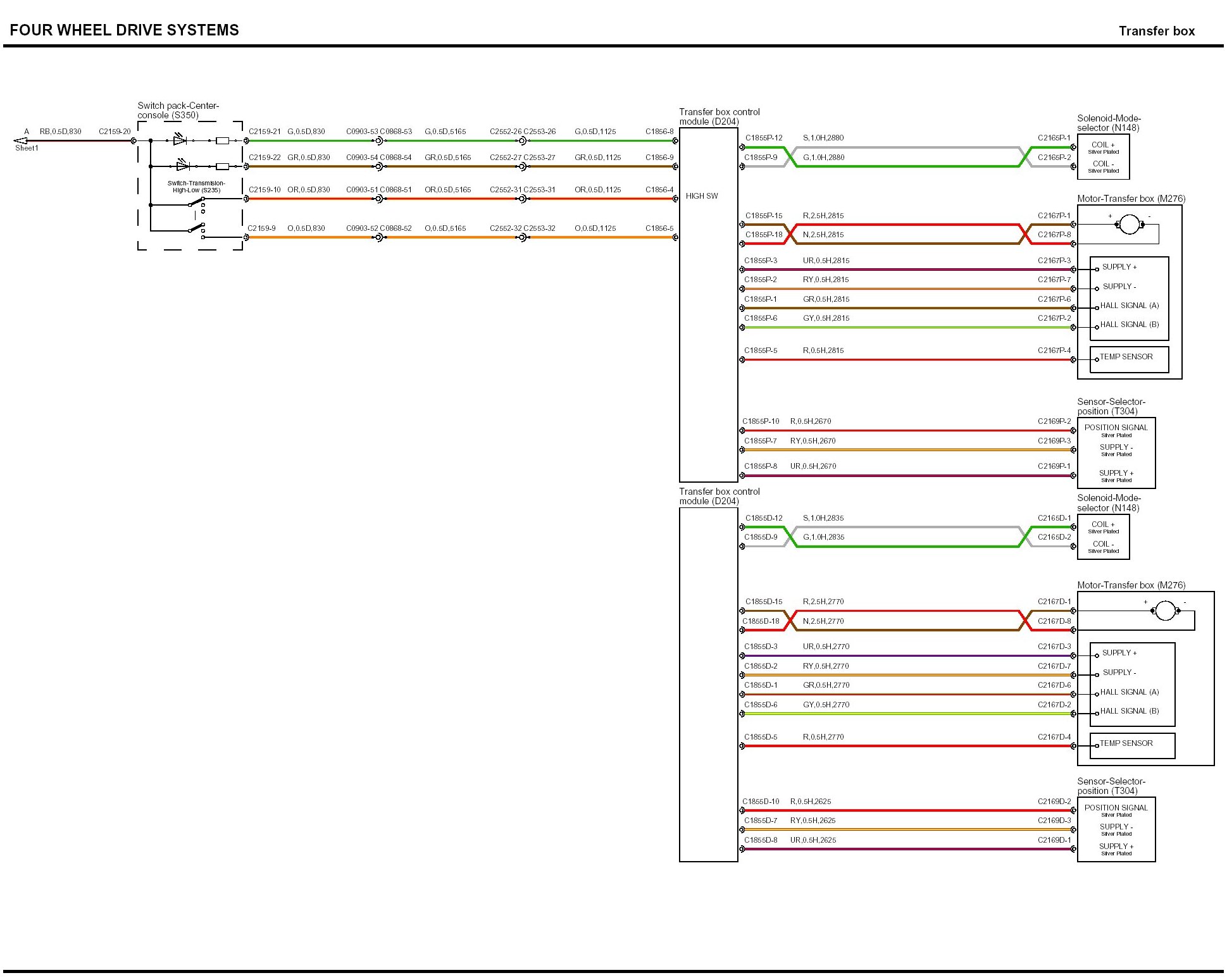Click the motor symbol in lower Motor-Transfer box

point(1165,611)
